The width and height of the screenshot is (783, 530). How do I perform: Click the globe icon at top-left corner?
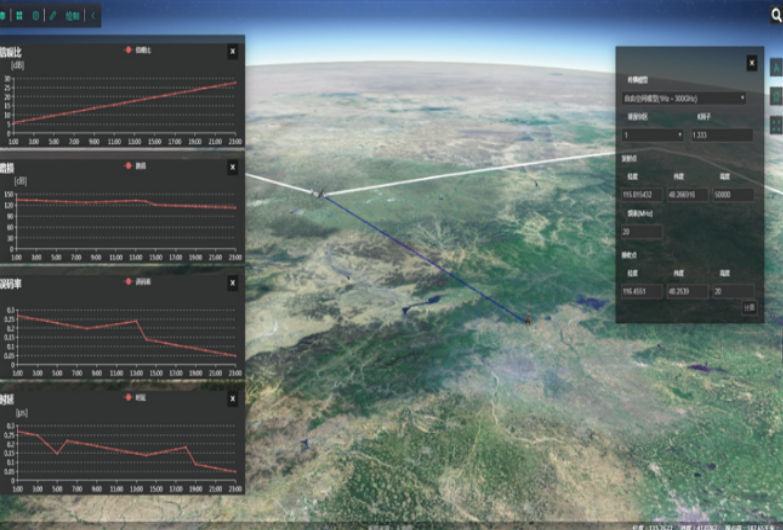pos(4,16)
